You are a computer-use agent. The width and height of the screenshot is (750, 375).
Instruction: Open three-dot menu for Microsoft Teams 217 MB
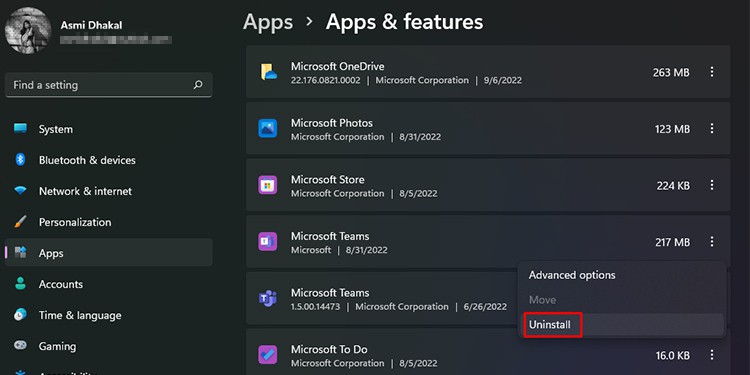pos(712,242)
